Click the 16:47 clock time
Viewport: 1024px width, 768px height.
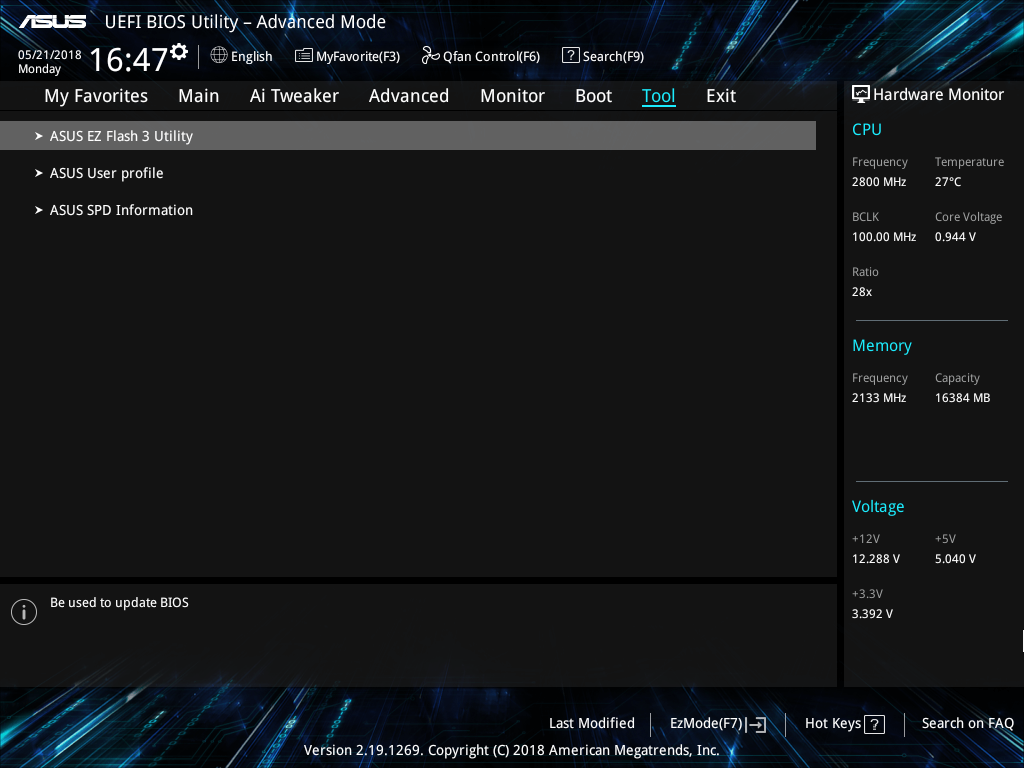[129, 59]
